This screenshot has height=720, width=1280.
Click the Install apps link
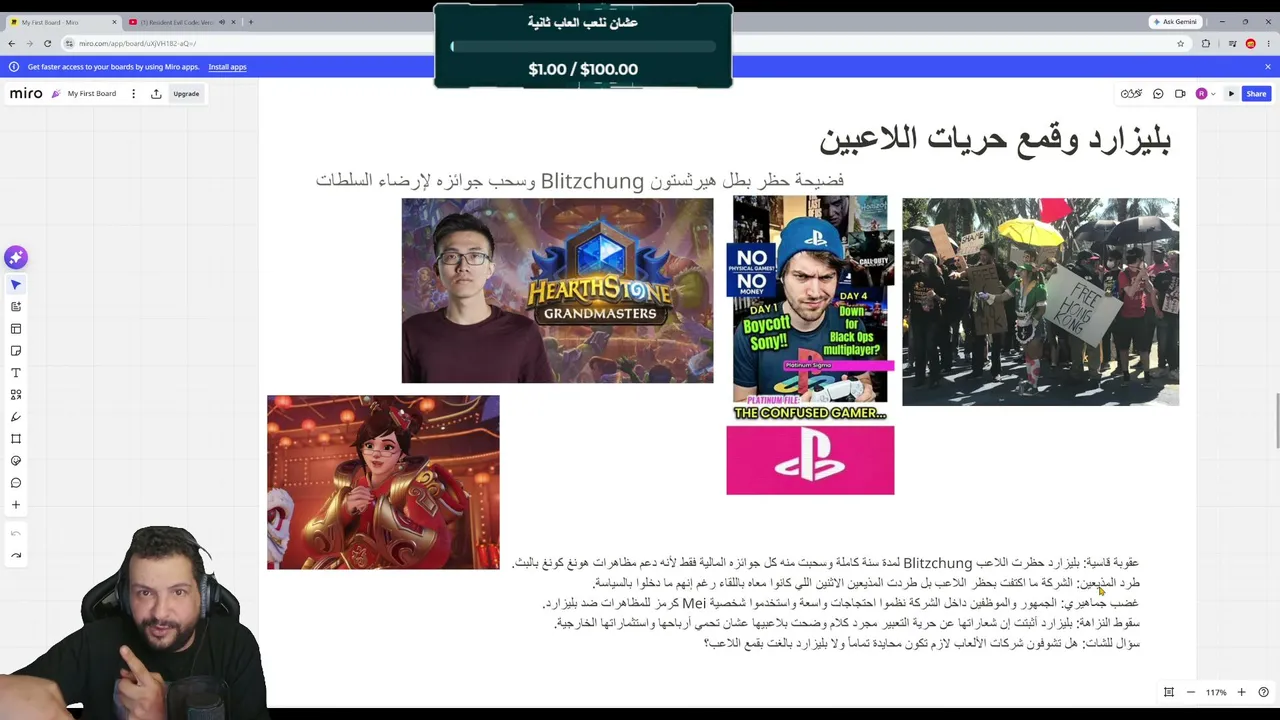(x=227, y=67)
